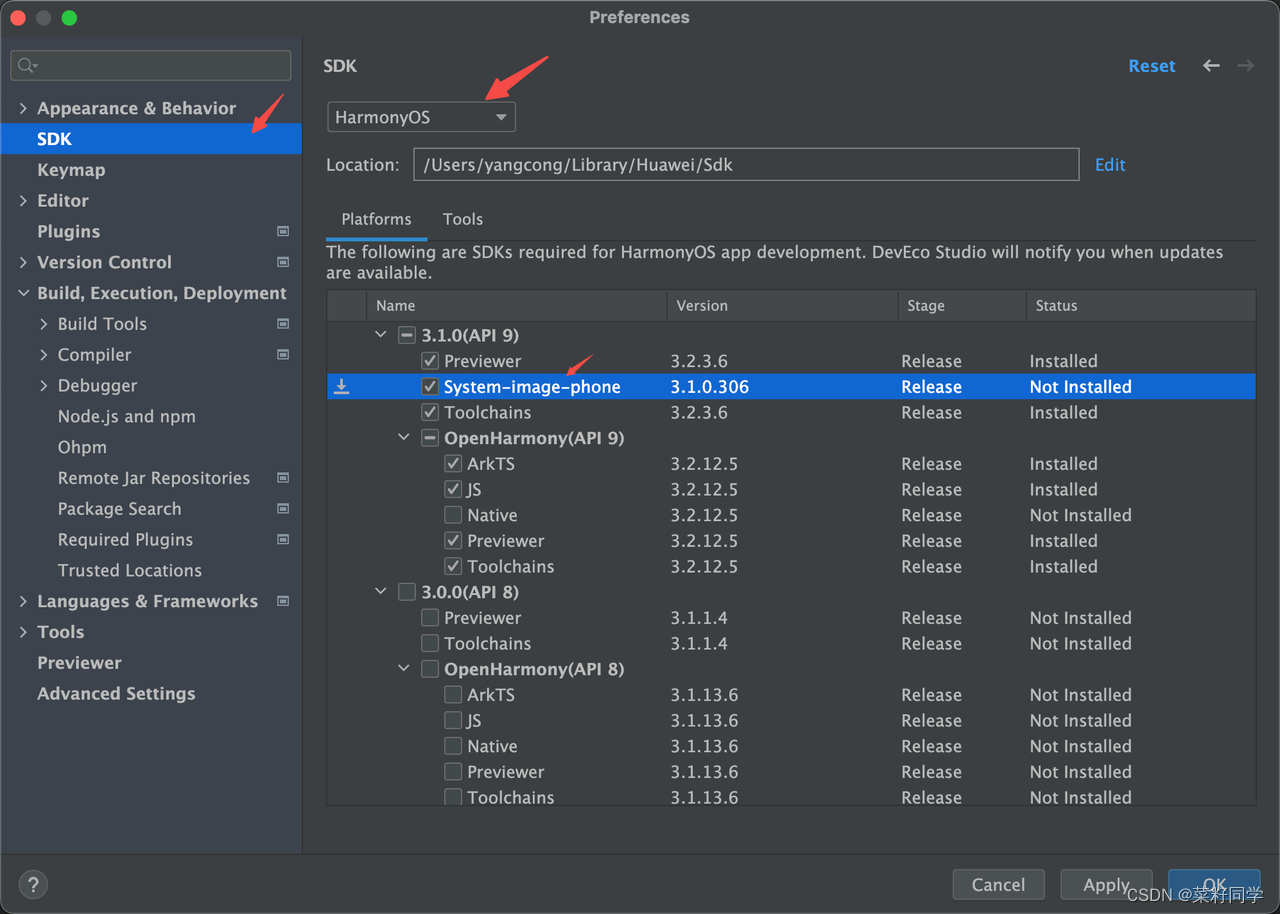Click the project-level icon beside Remote Jar Repositories

click(283, 478)
